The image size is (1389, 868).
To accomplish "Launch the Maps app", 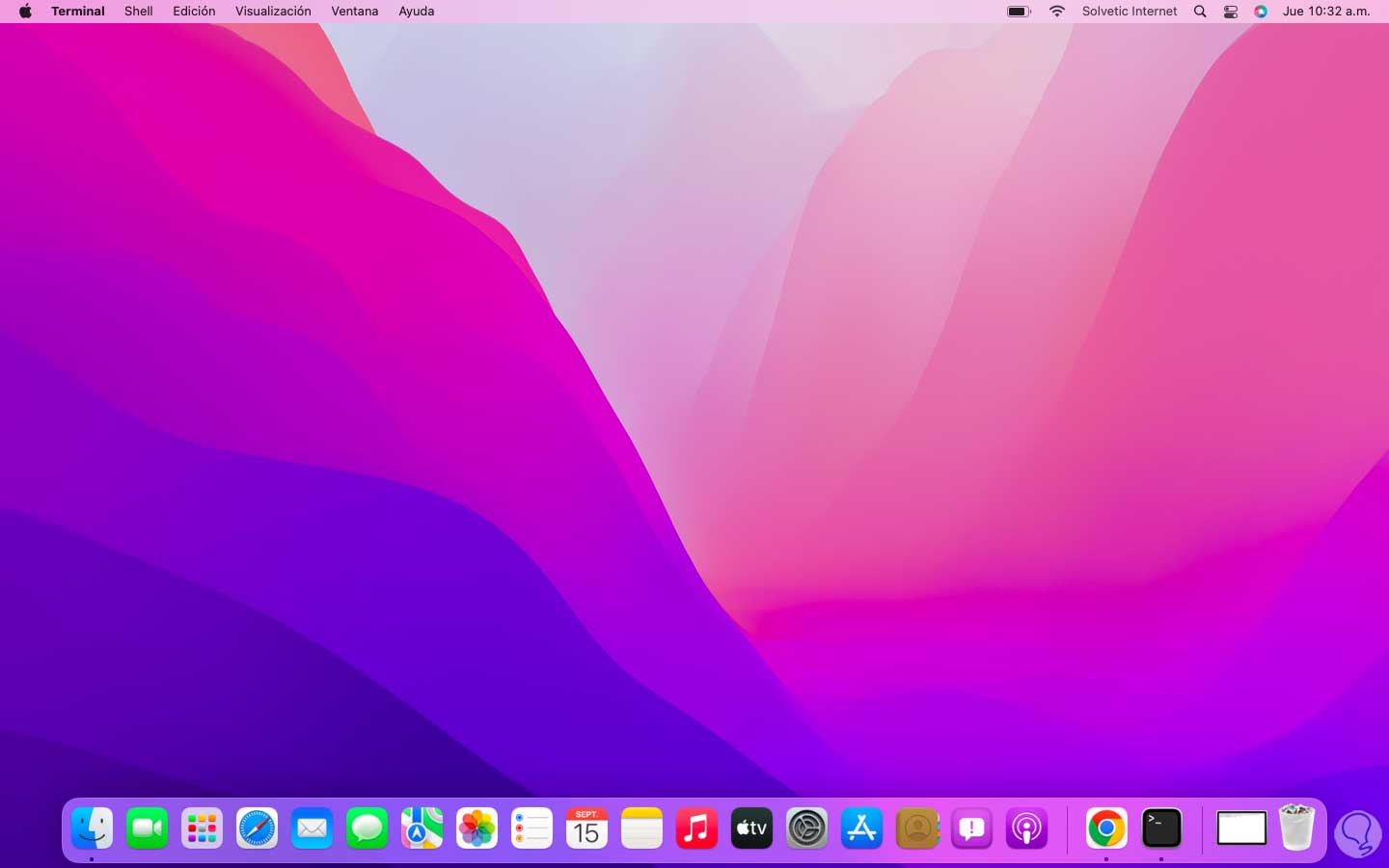I will coord(422,828).
